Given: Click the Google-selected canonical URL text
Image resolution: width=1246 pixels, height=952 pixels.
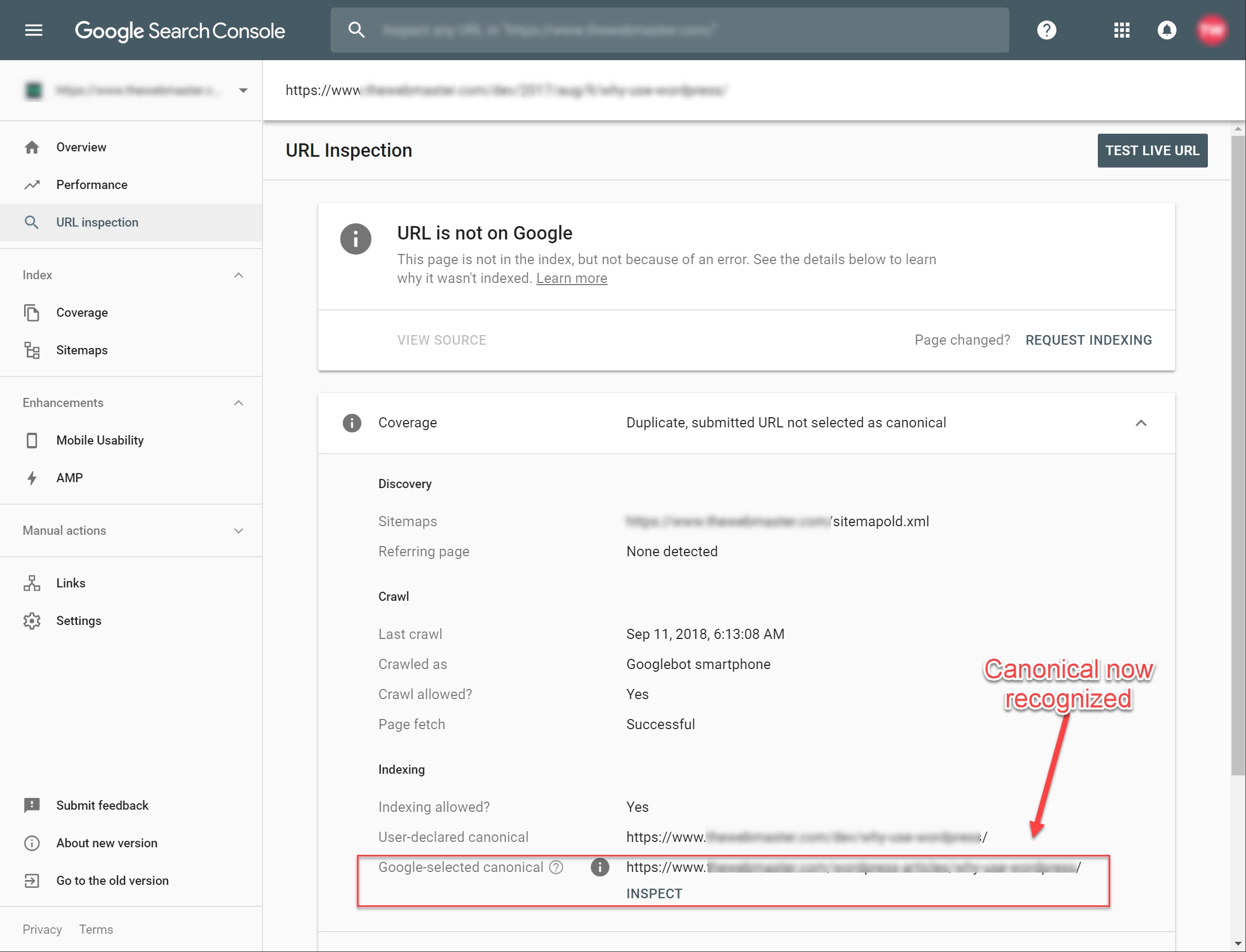Looking at the screenshot, I should pos(854,867).
